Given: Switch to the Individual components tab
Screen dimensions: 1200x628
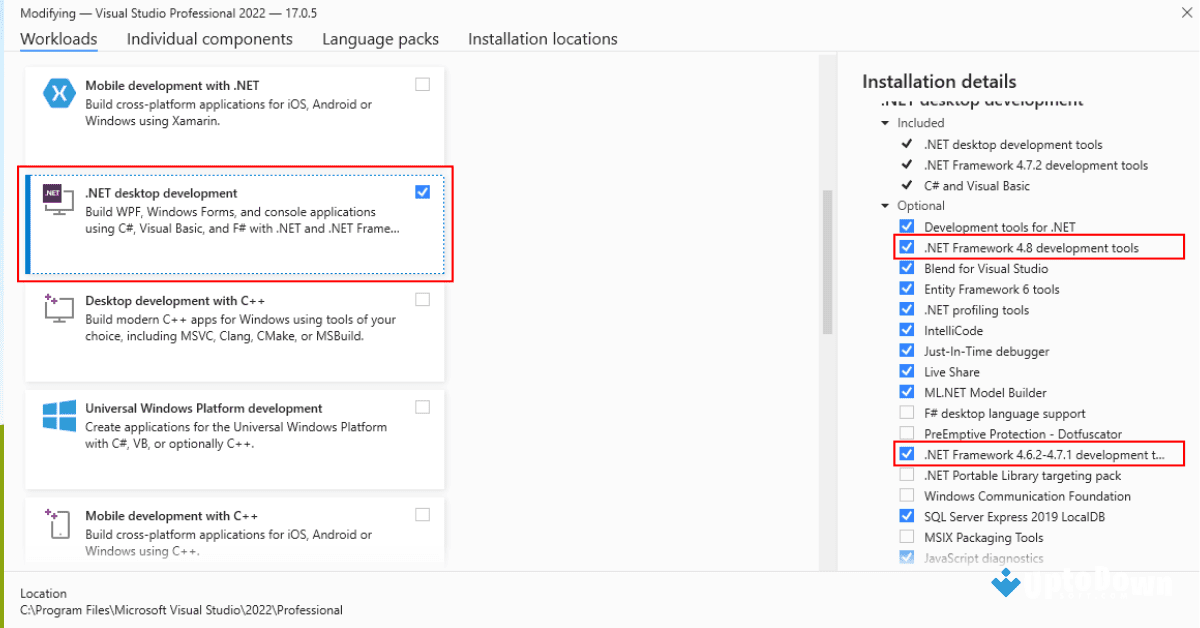Looking at the screenshot, I should [x=209, y=39].
